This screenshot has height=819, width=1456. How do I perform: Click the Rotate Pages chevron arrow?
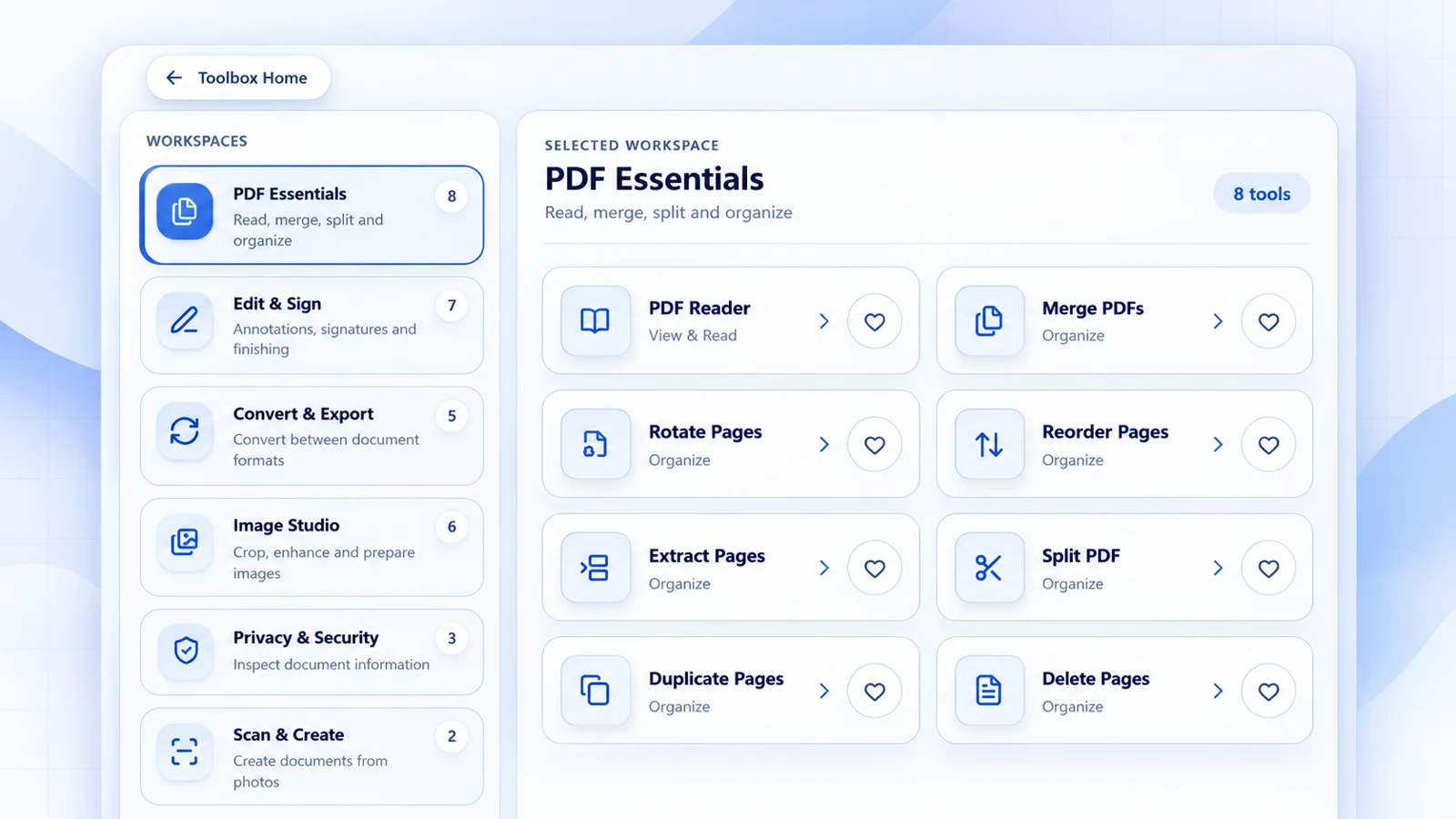pyautogui.click(x=824, y=444)
